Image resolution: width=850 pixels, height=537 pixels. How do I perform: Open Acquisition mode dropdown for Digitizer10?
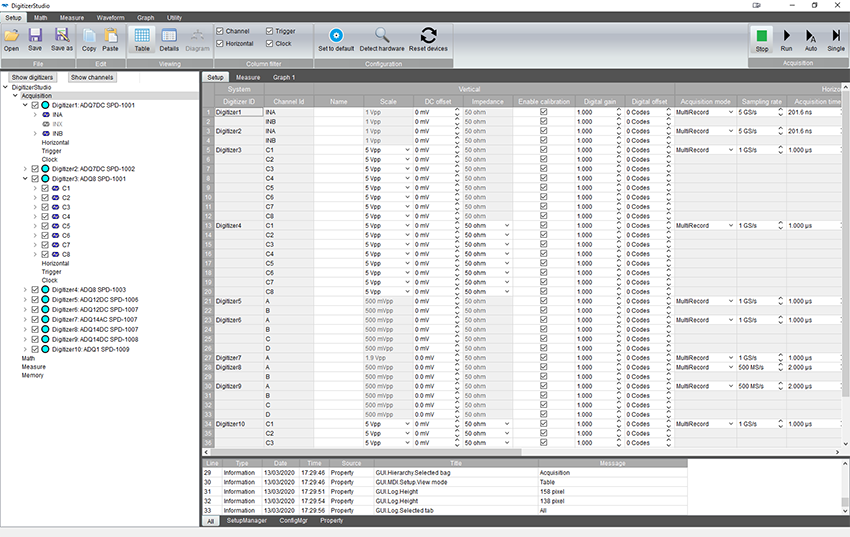pos(731,424)
